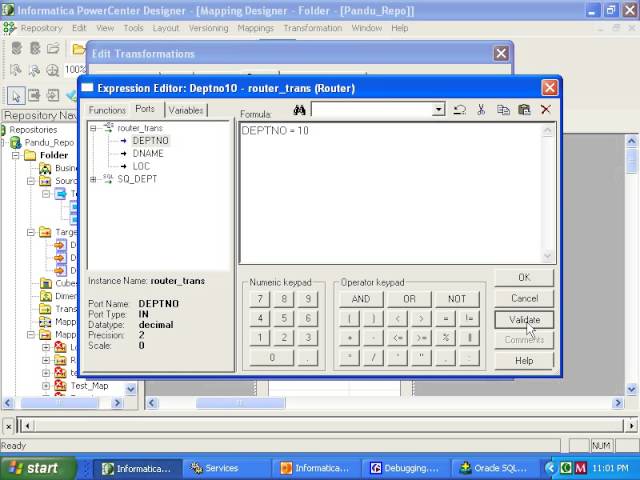Click the not-equal != operator key
Viewport: 640px width, 480px height.
[x=469, y=318]
